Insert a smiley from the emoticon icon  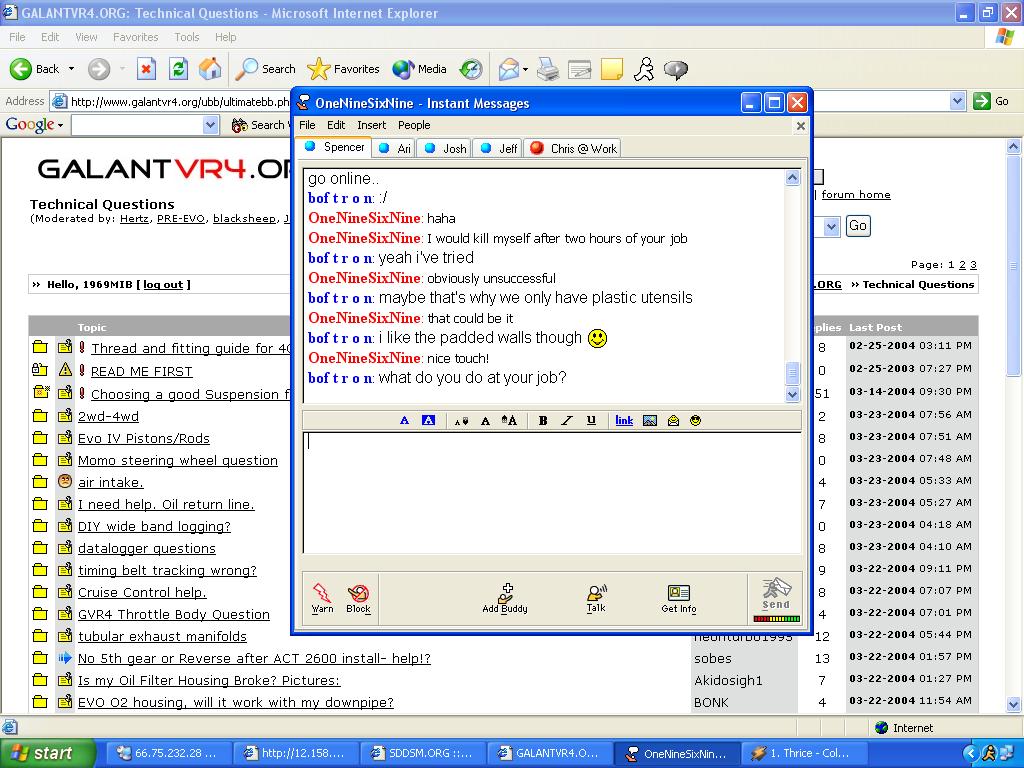pyautogui.click(x=696, y=421)
